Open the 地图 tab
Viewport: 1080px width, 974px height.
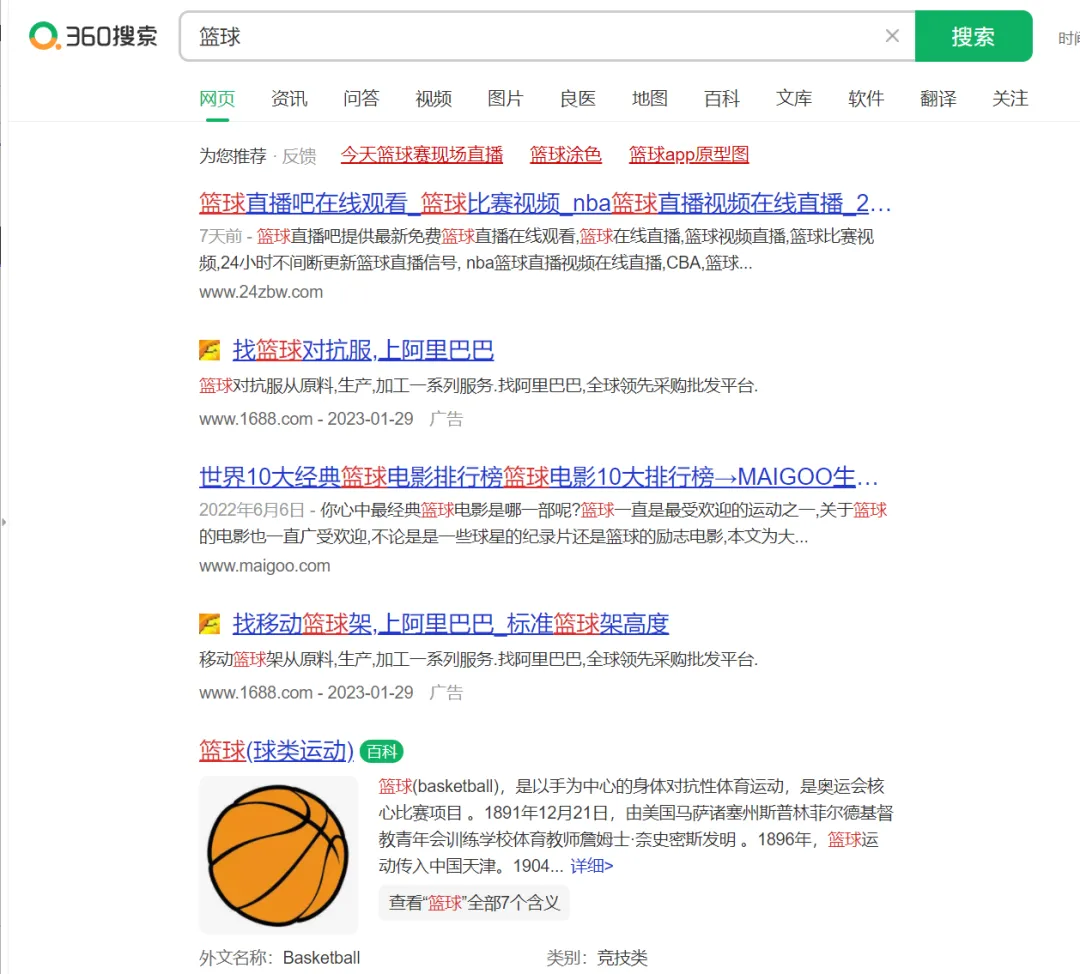(x=650, y=99)
